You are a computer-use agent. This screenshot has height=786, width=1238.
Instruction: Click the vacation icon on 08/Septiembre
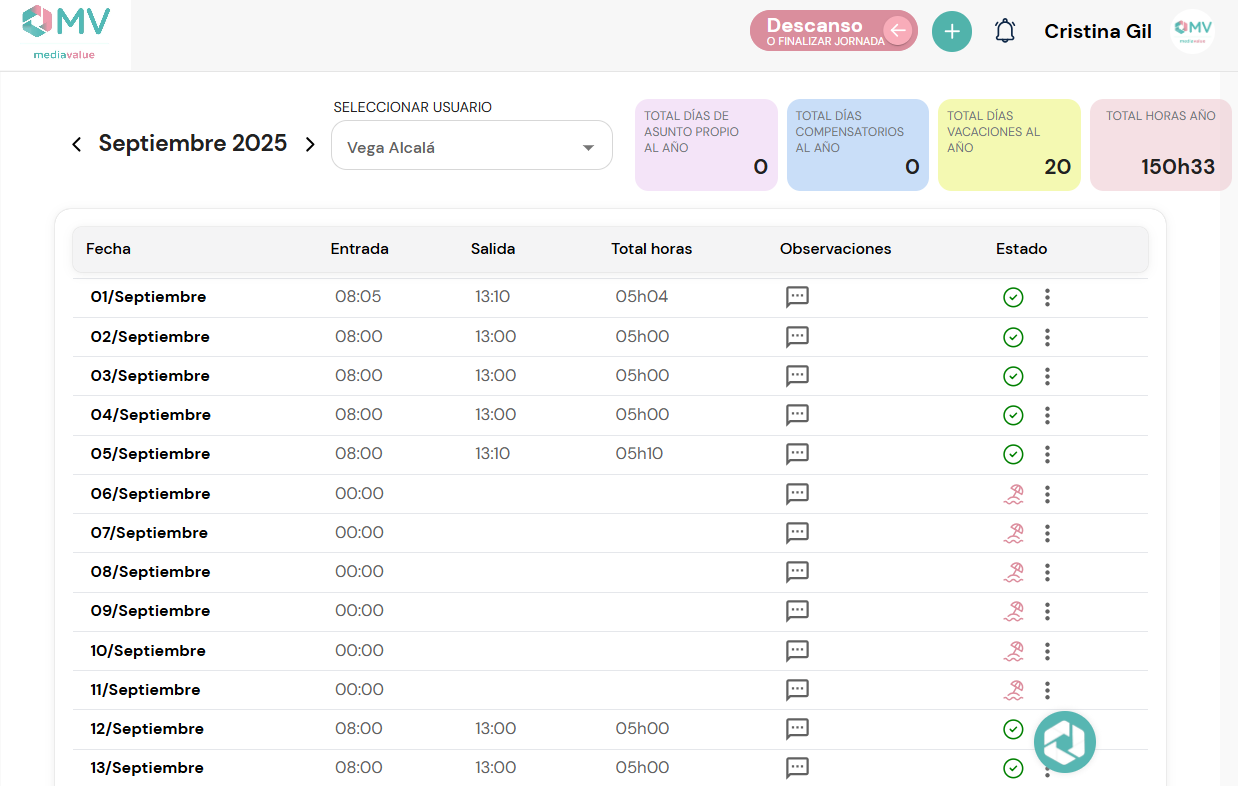pyautogui.click(x=1013, y=572)
